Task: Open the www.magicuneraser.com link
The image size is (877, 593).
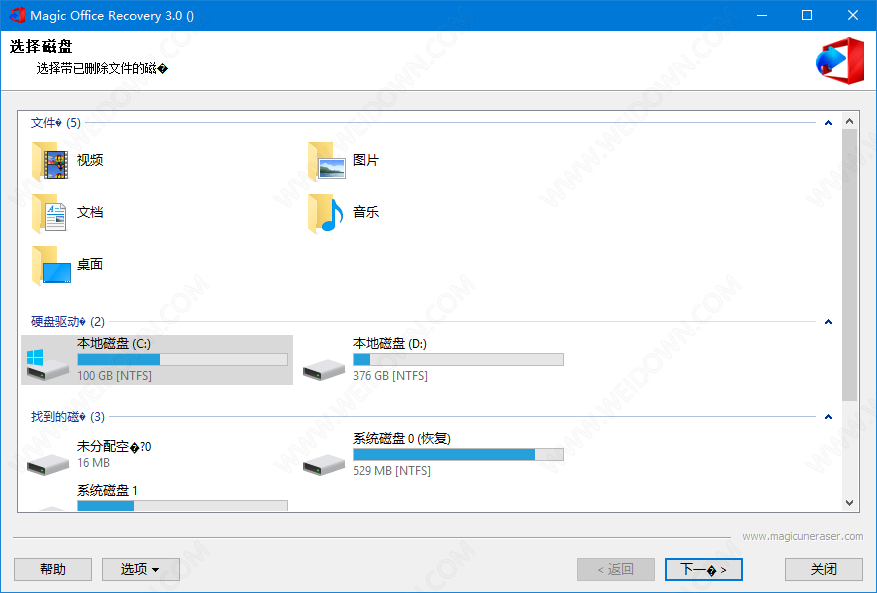Action: pyautogui.click(x=803, y=536)
